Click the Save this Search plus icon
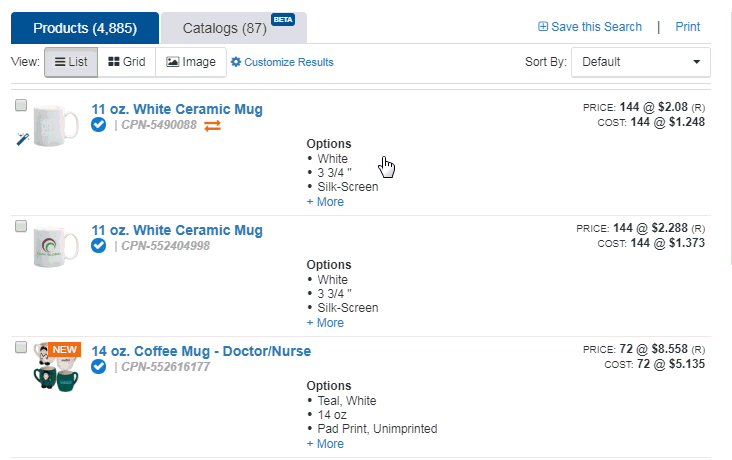This screenshot has height=460, width=732. [x=542, y=27]
